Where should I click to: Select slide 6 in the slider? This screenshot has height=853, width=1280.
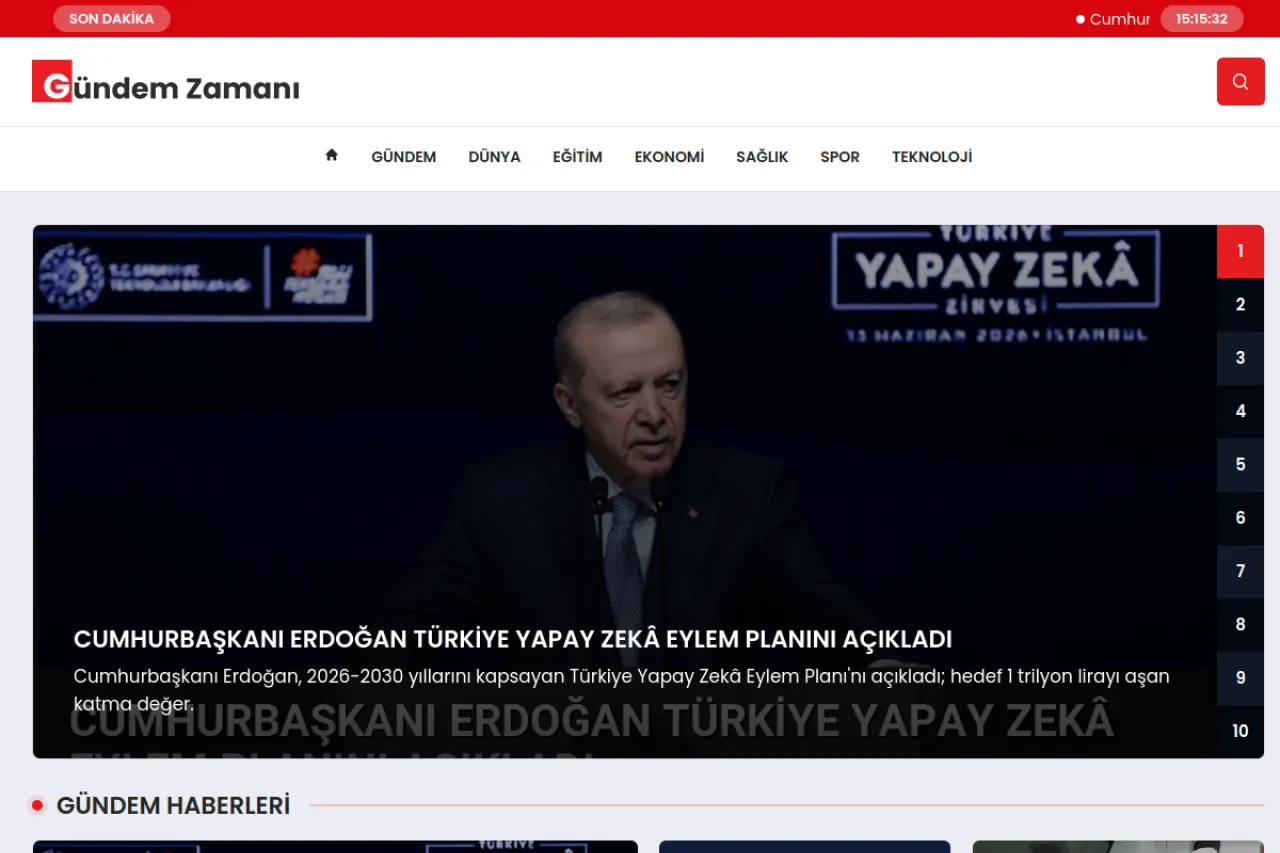(x=1240, y=518)
